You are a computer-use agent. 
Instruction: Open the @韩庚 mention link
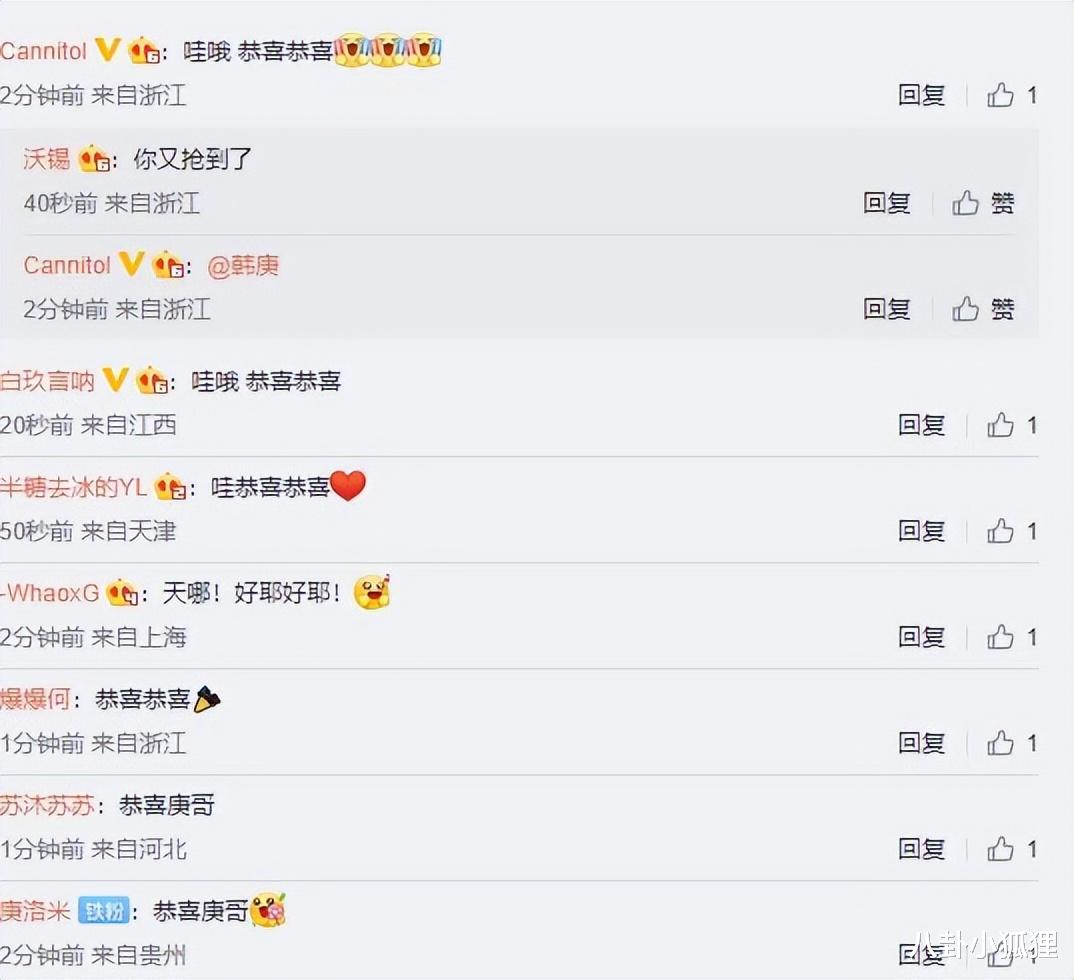pos(243,266)
